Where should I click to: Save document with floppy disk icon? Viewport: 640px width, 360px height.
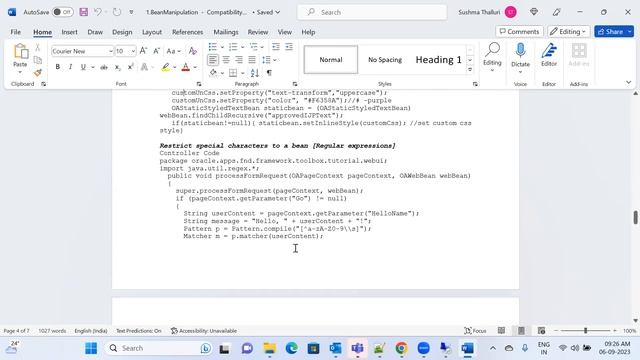[84, 12]
